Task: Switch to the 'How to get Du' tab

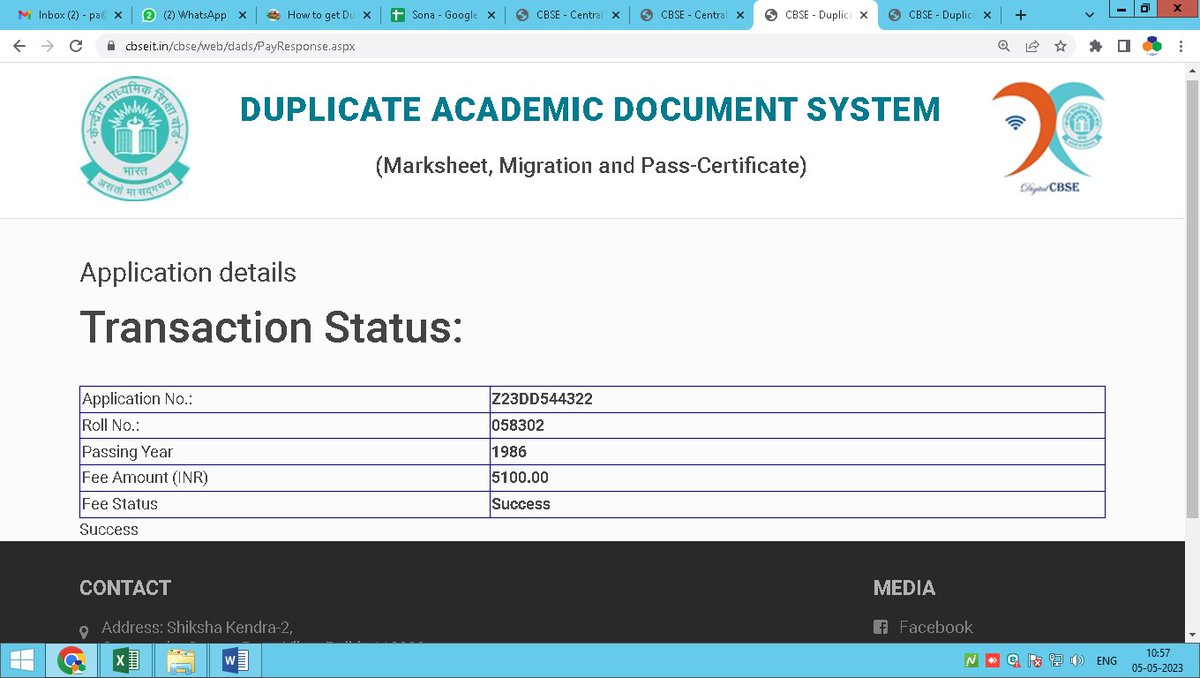Action: point(318,15)
